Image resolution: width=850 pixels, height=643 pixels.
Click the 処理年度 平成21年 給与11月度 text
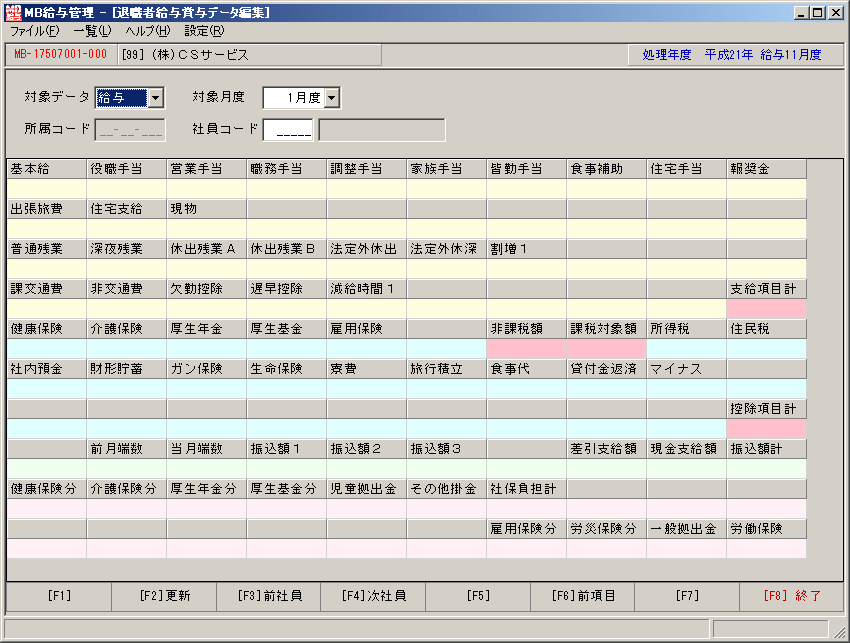click(x=732, y=55)
